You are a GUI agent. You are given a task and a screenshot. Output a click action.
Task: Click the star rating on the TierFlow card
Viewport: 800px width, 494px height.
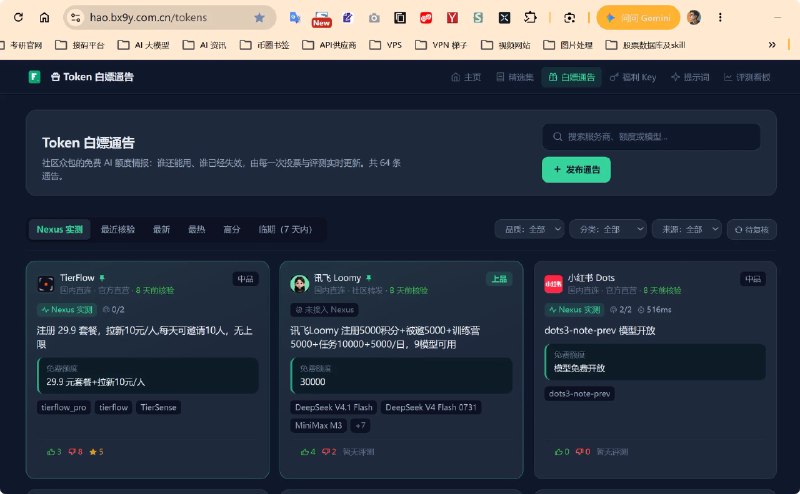[x=96, y=452]
